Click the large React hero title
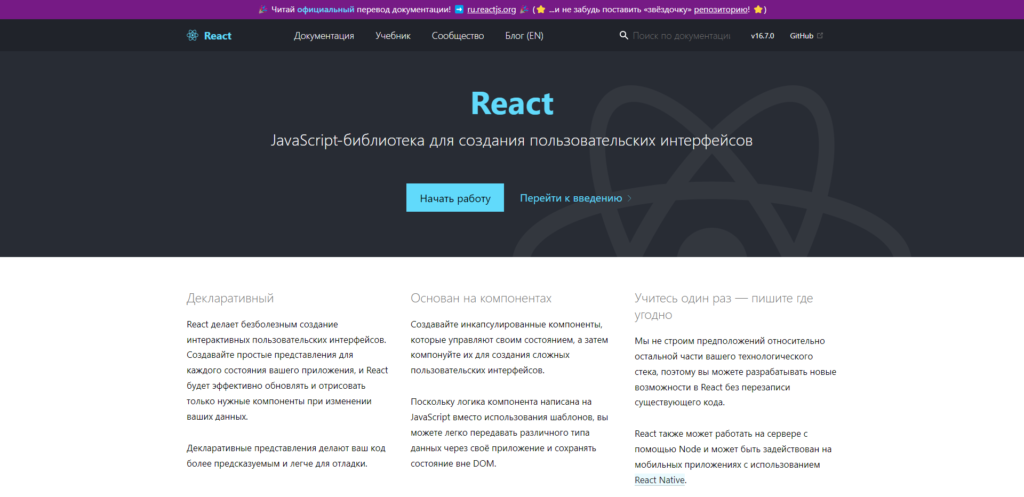The width and height of the screenshot is (1024, 497). tap(512, 103)
